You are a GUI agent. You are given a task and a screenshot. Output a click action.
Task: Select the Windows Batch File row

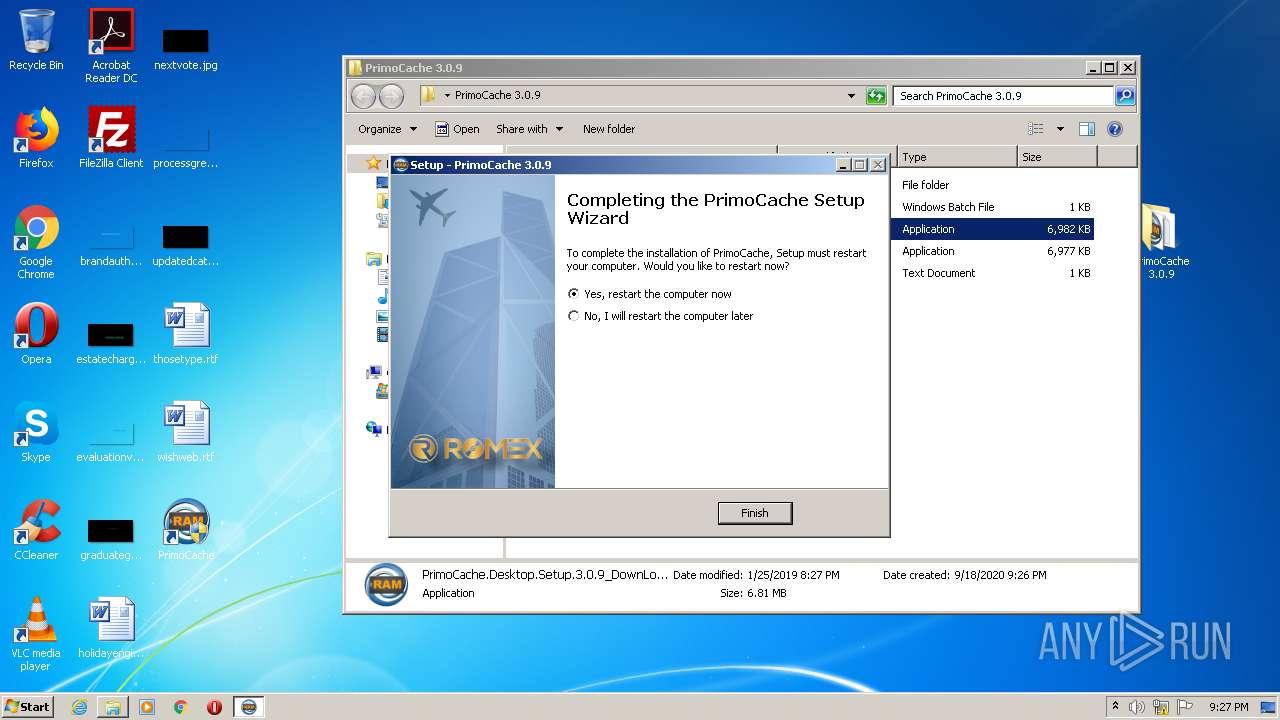click(992, 207)
